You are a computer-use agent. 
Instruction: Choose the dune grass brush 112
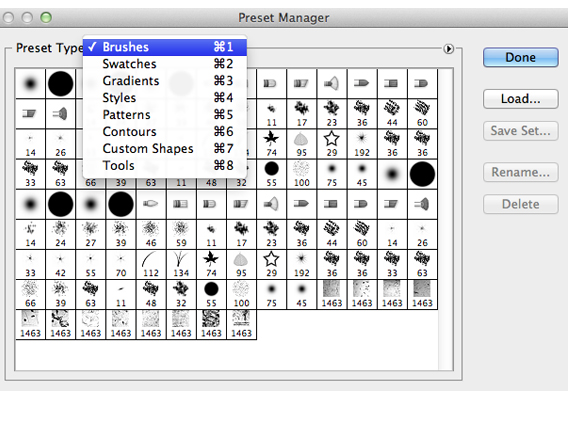click(x=151, y=264)
